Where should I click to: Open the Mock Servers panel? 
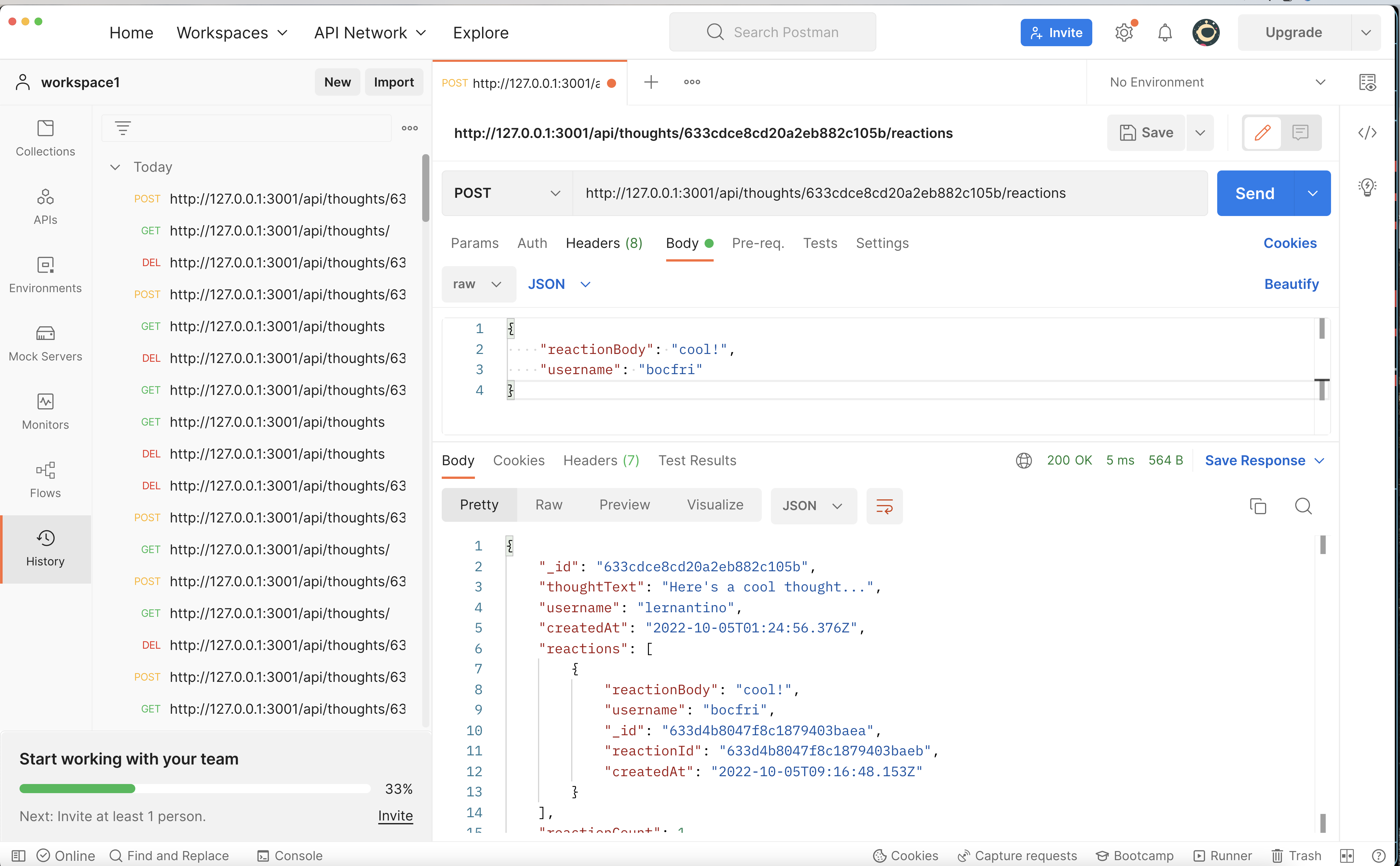coord(45,343)
